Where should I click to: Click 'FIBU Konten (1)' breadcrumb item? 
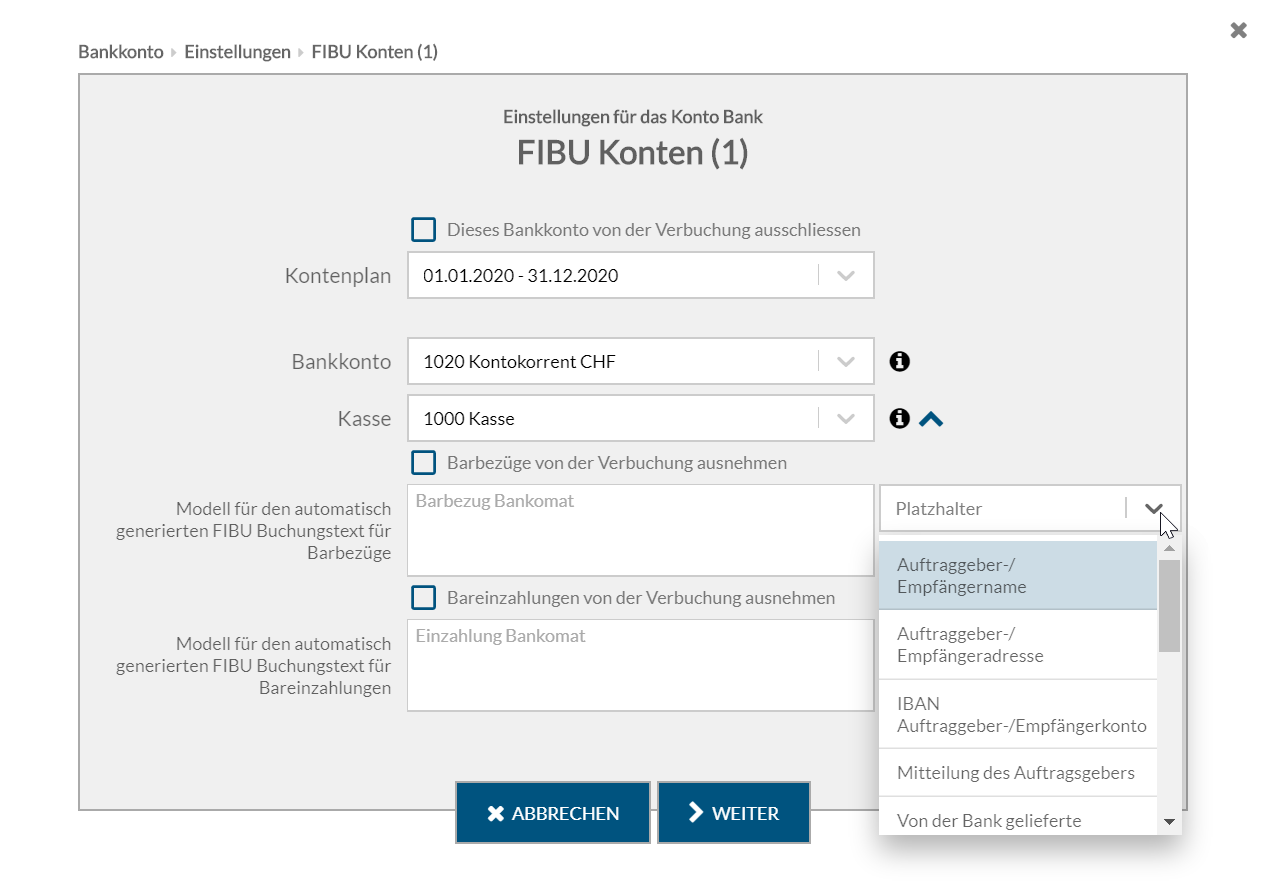click(x=375, y=51)
